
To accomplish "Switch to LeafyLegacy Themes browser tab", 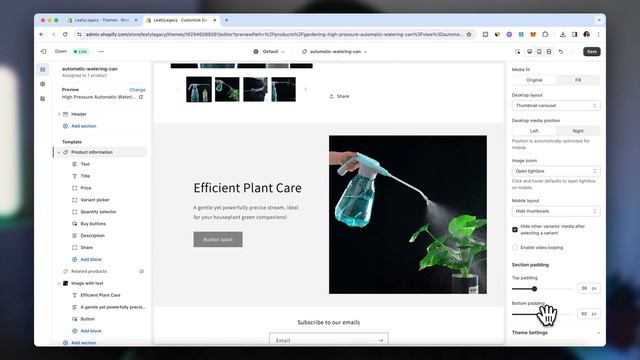I will [x=102, y=20].
